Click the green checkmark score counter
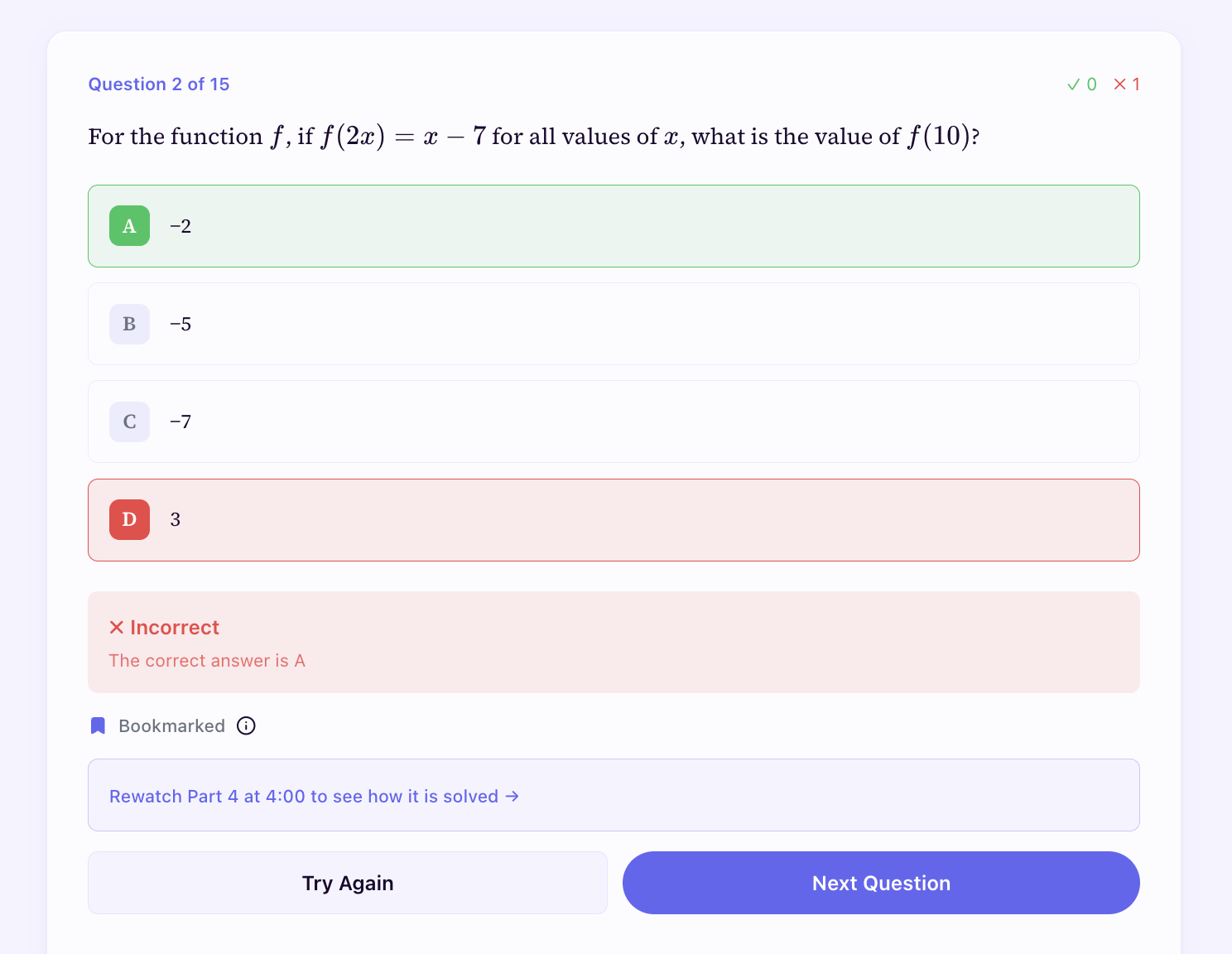This screenshot has width=1232, height=954. (x=1081, y=84)
